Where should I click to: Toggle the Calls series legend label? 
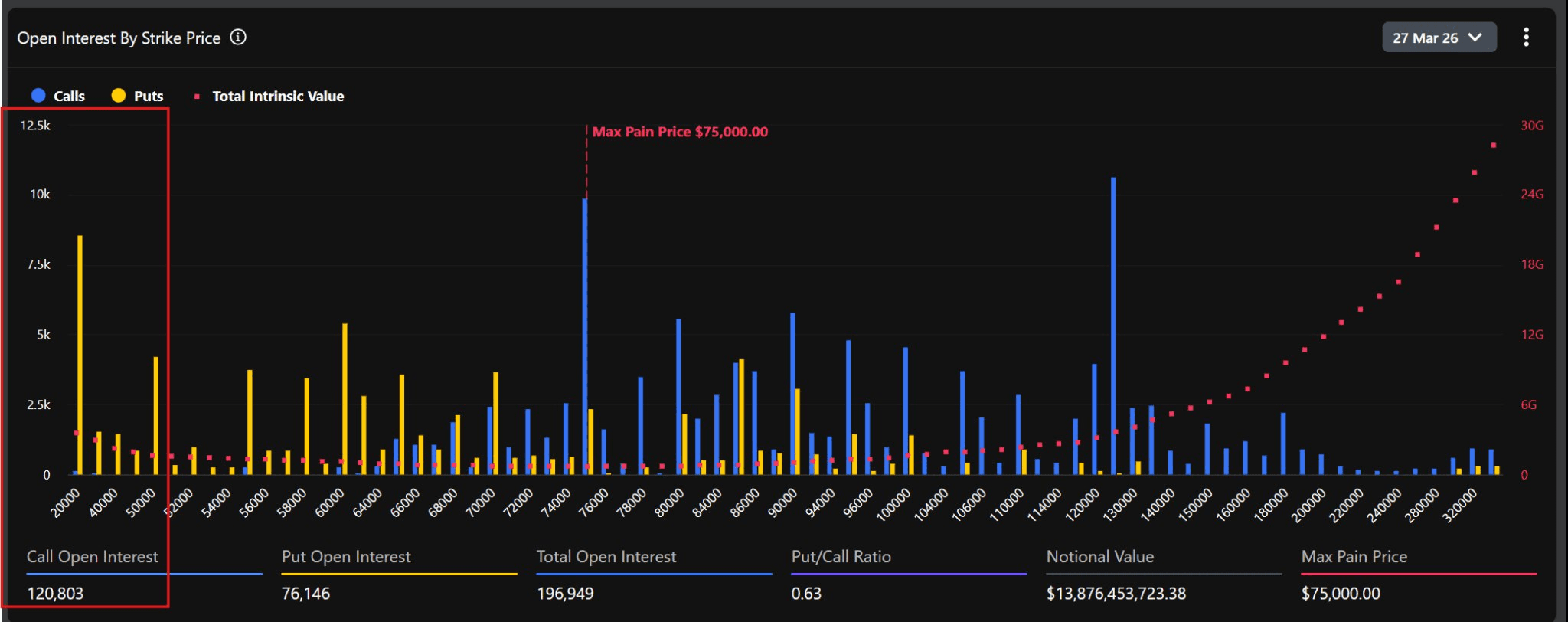click(x=69, y=96)
